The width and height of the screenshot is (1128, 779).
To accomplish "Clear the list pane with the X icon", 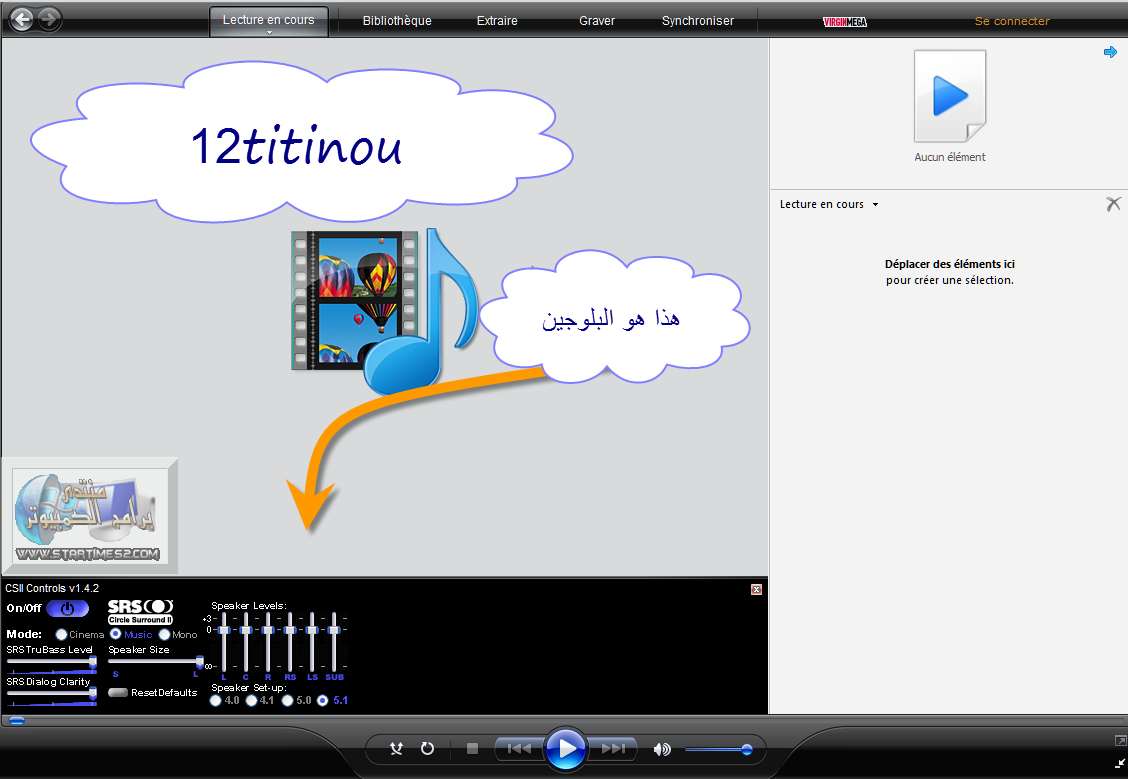I will coord(1113,204).
